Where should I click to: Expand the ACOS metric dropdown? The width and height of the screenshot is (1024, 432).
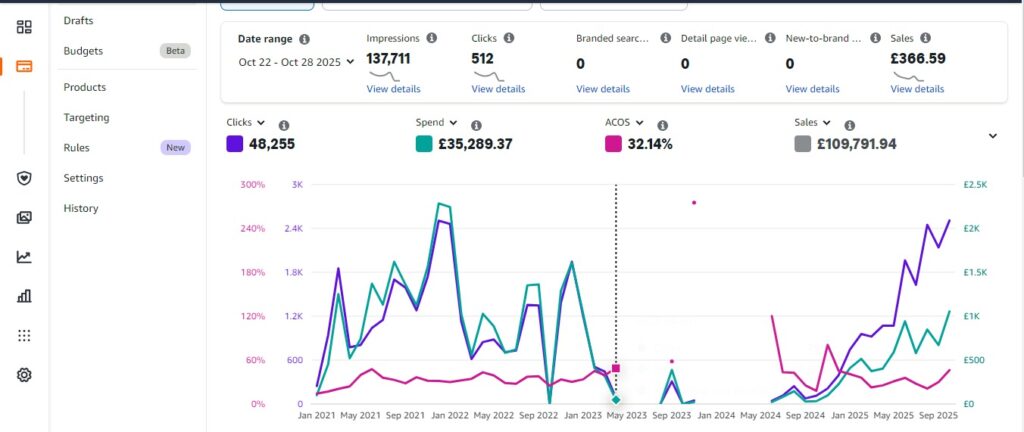click(638, 123)
